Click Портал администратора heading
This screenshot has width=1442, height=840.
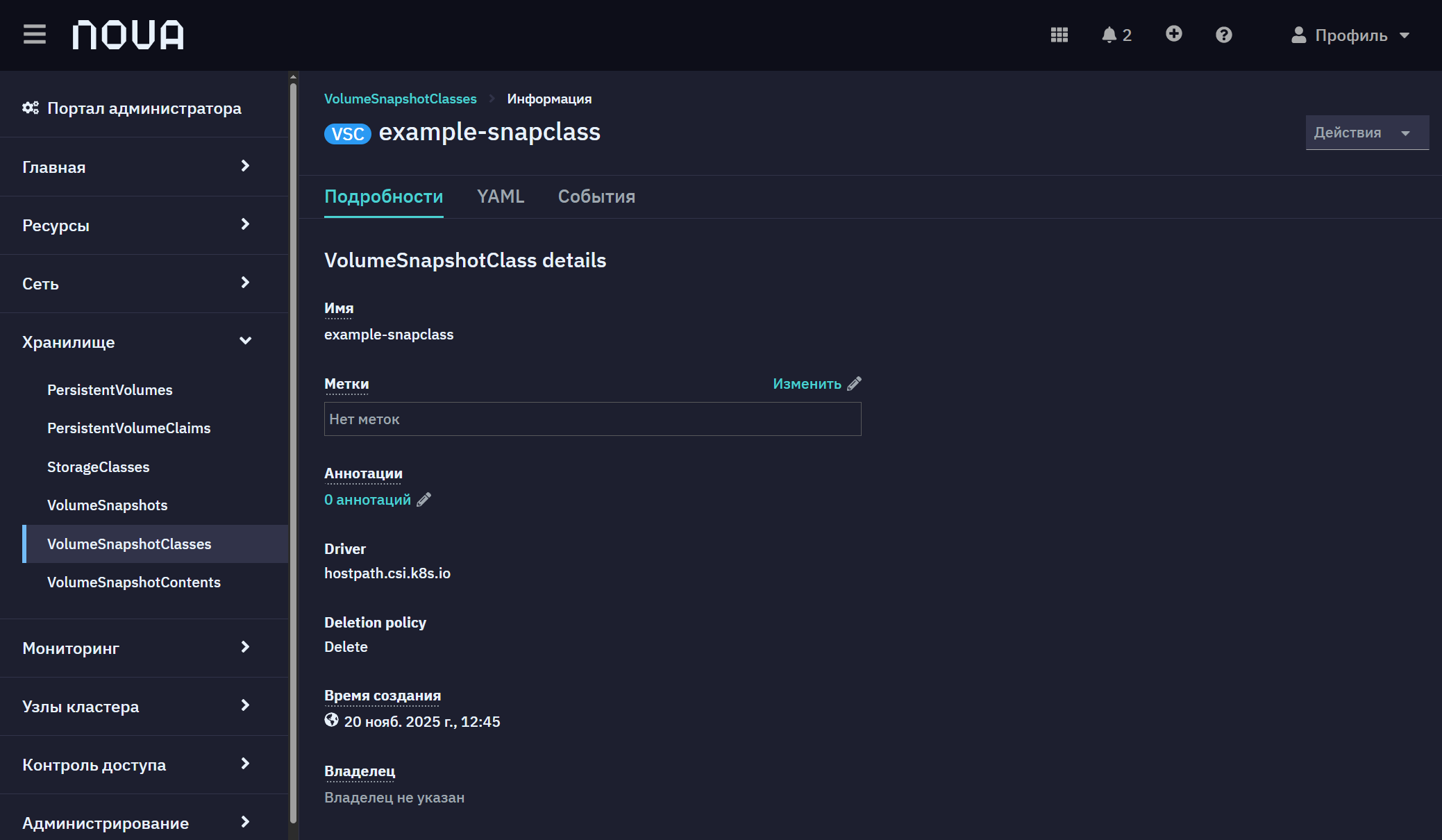tap(144, 108)
